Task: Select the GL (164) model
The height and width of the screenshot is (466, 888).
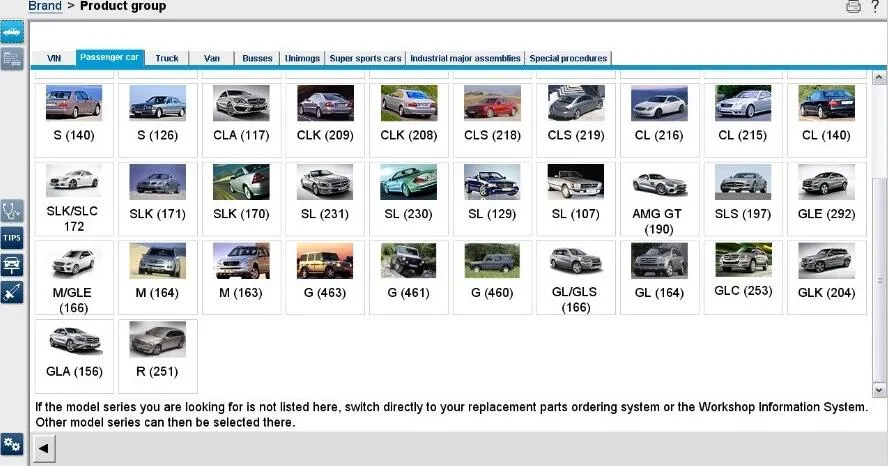Action: pos(659,277)
